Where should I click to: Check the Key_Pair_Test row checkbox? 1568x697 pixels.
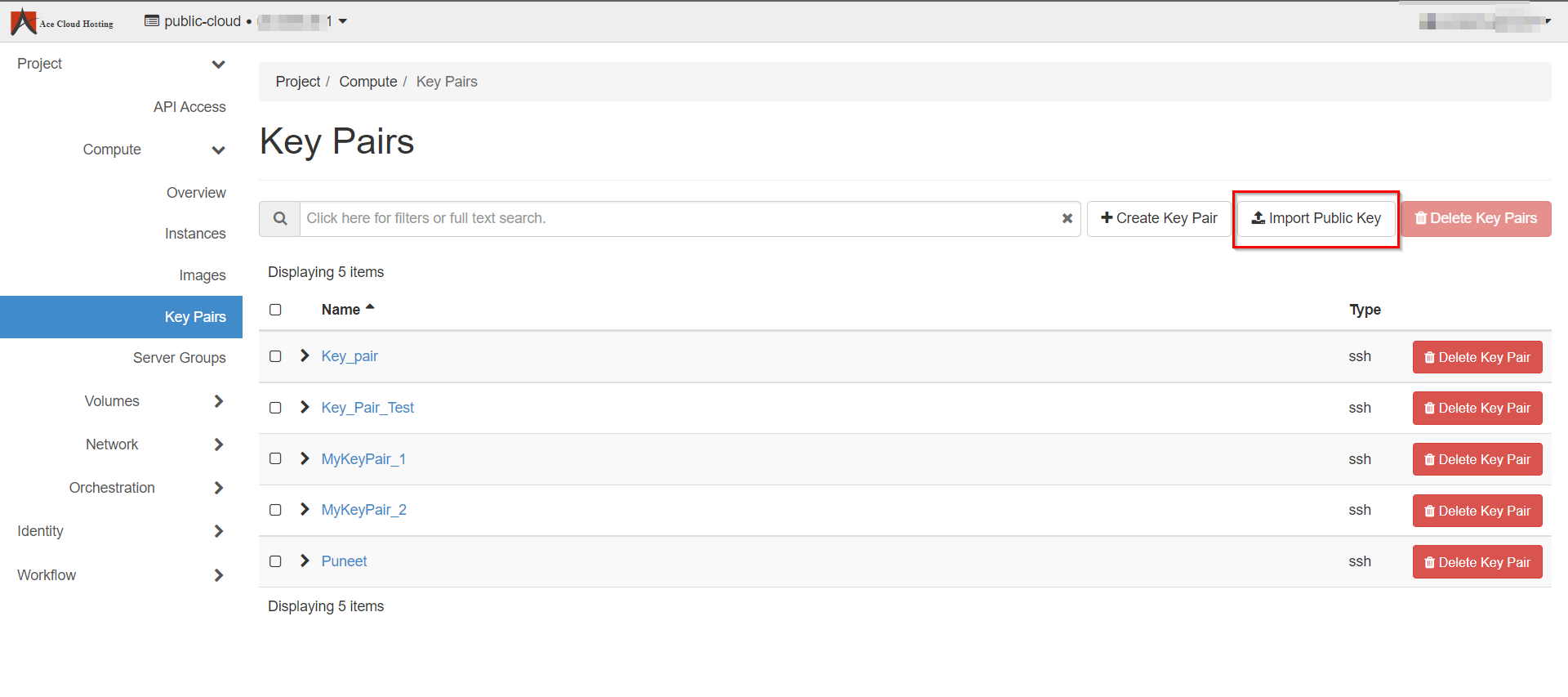[x=276, y=408]
